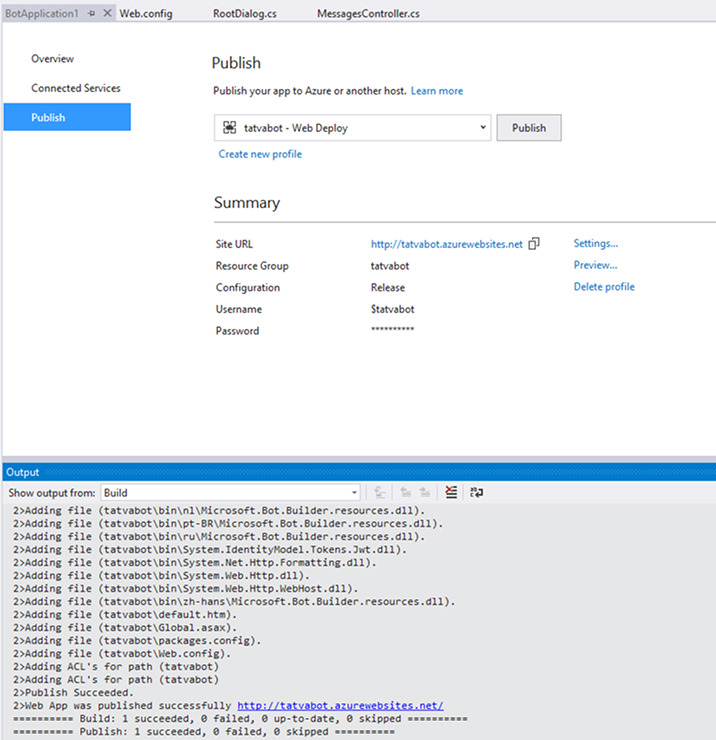This screenshot has height=740, width=716.
Task: Click the Preview... link
Action: [595, 265]
